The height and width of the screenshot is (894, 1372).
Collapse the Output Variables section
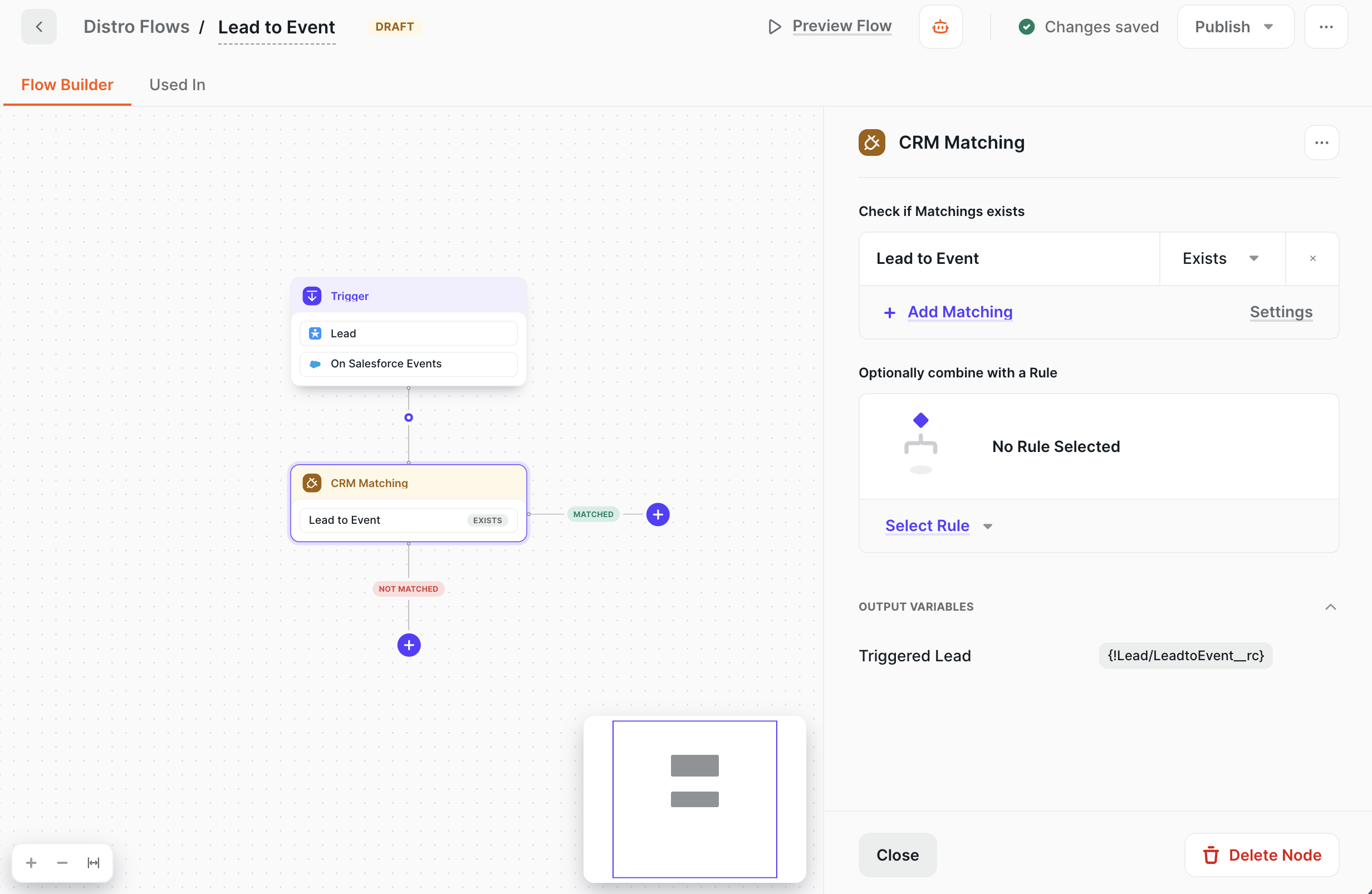pyautogui.click(x=1330, y=606)
